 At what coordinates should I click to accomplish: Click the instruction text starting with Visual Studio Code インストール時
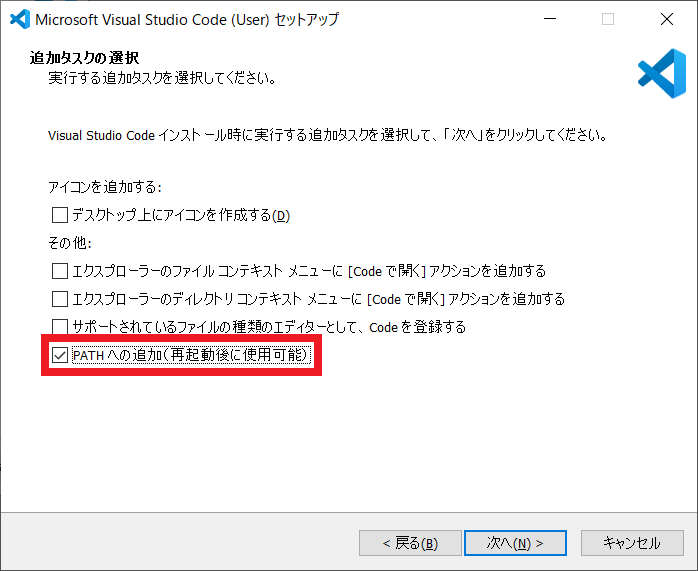pyautogui.click(x=328, y=135)
